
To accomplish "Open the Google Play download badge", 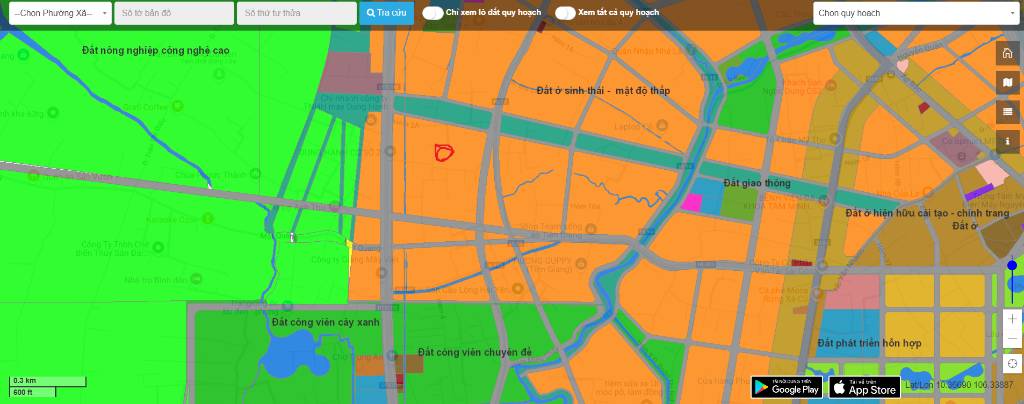I will (x=787, y=386).
